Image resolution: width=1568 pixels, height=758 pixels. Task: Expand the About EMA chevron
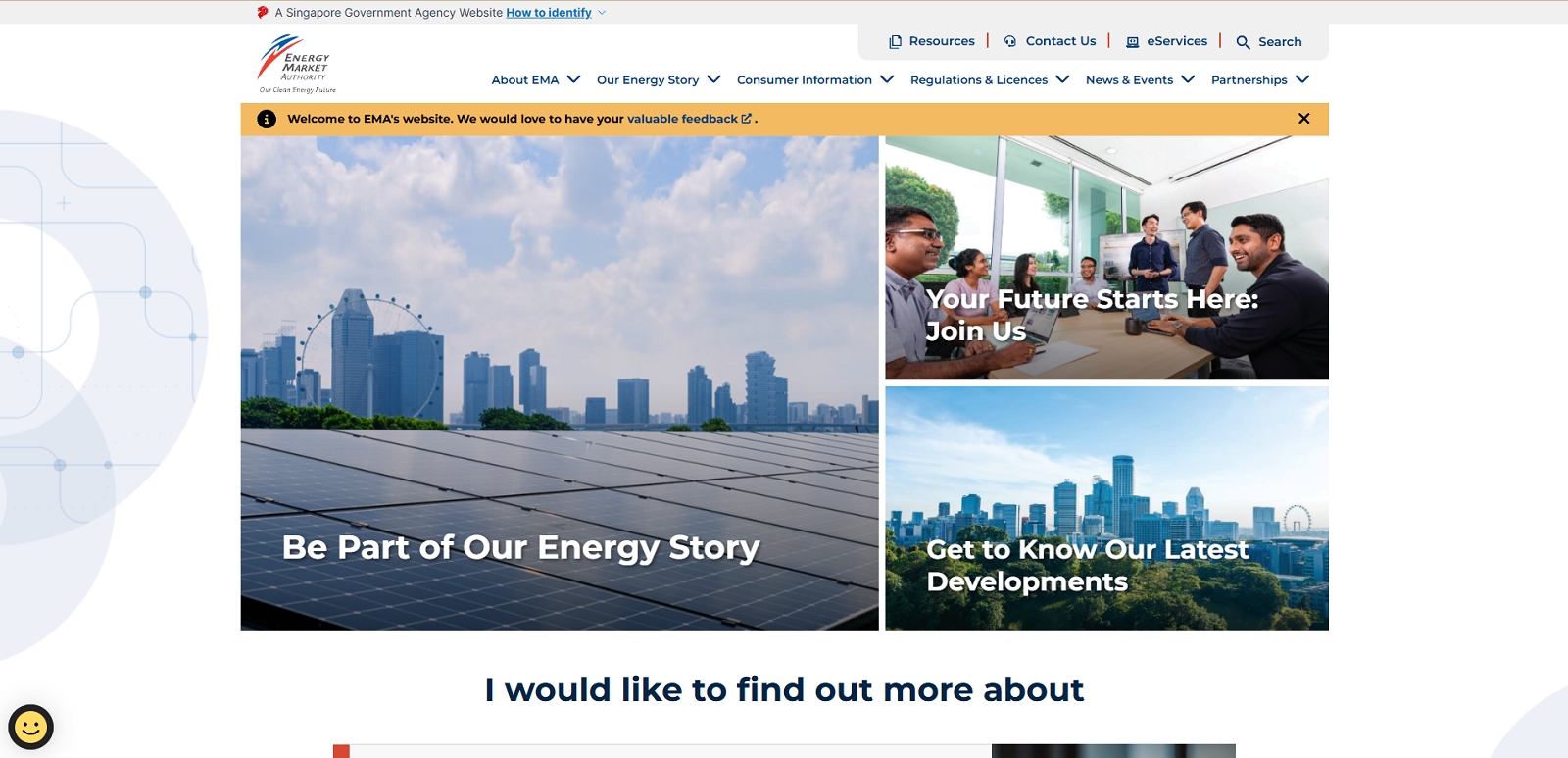(574, 79)
